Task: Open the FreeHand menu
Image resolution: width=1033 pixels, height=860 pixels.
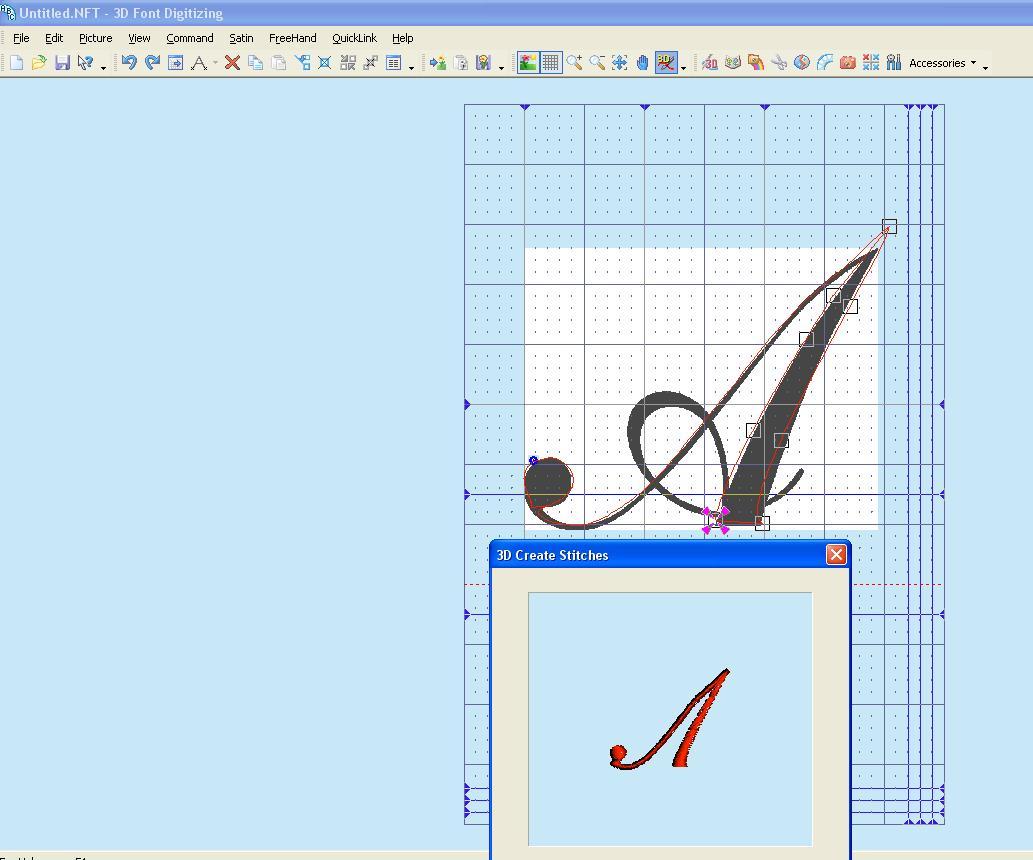Action: coord(292,38)
